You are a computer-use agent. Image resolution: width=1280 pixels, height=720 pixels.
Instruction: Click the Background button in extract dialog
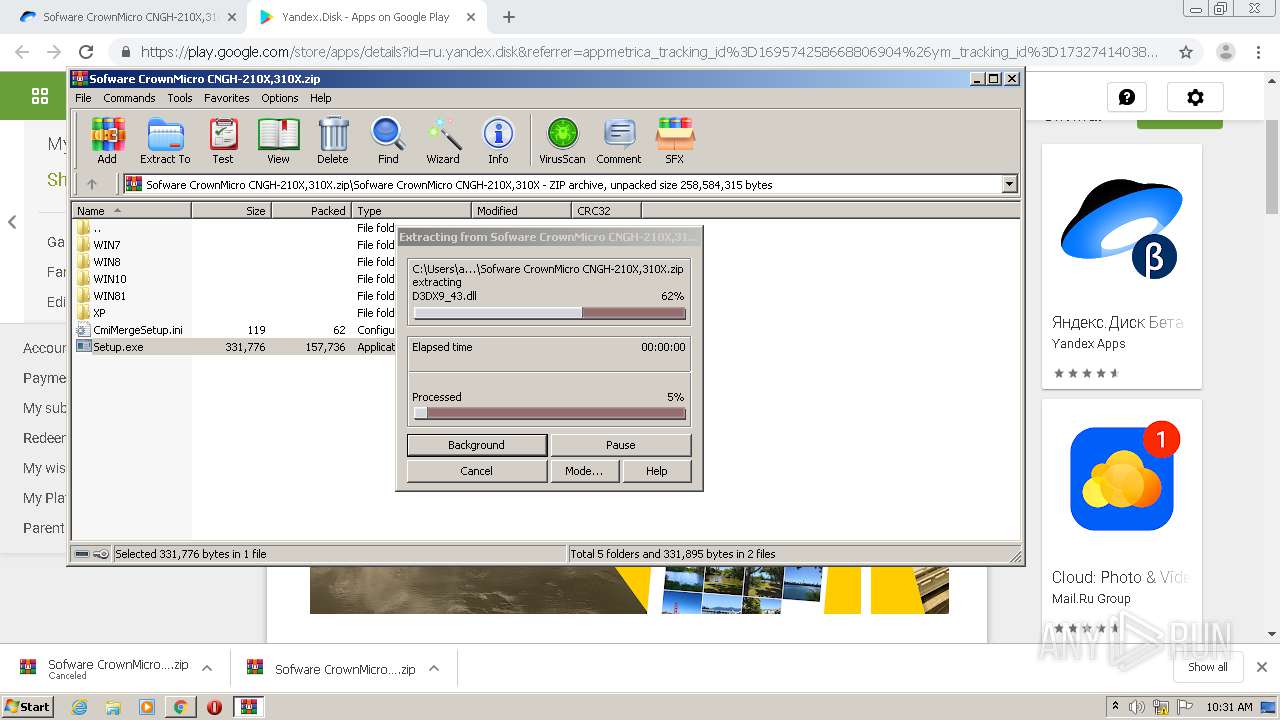(477, 445)
